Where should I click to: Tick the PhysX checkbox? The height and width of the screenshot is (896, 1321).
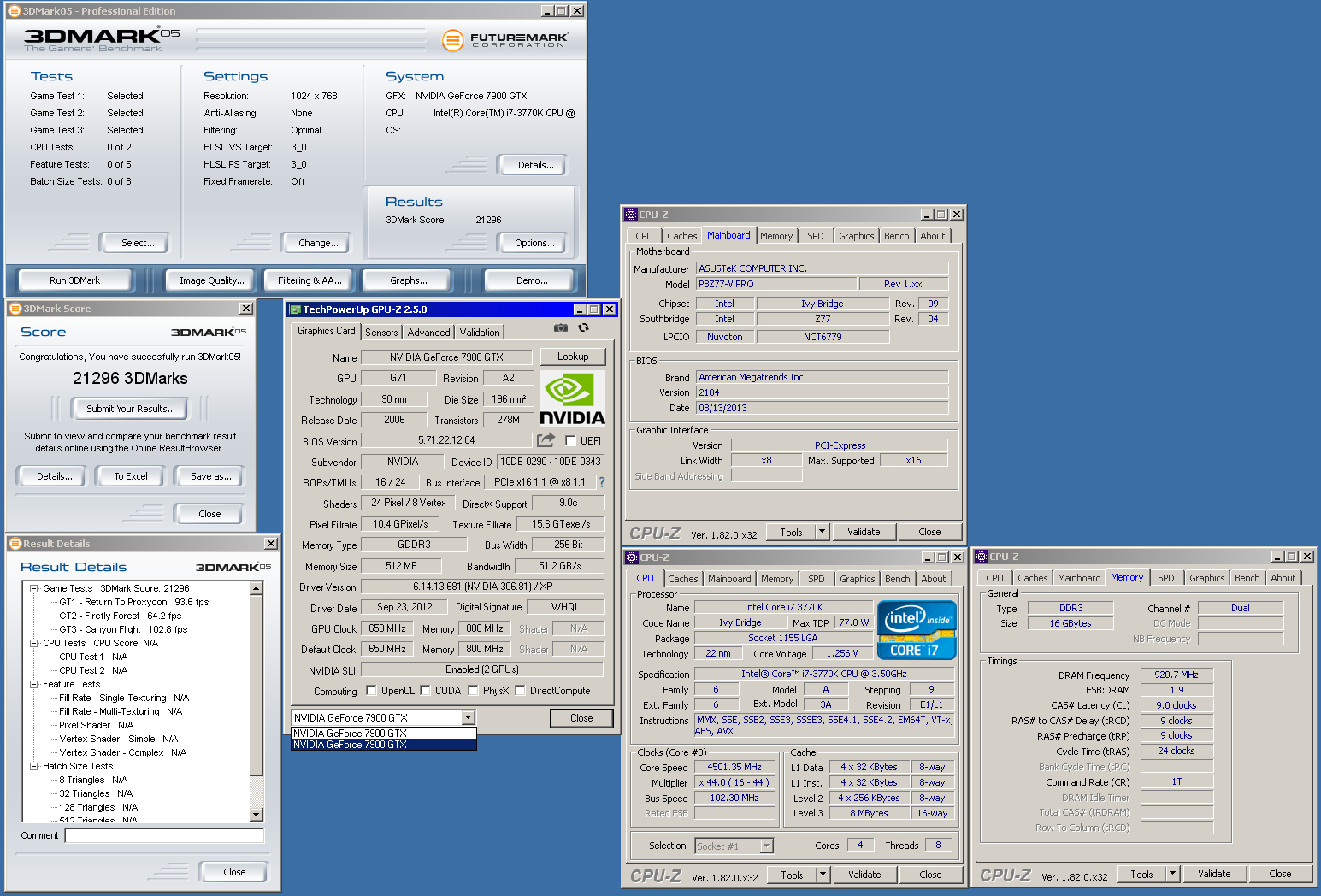point(472,691)
